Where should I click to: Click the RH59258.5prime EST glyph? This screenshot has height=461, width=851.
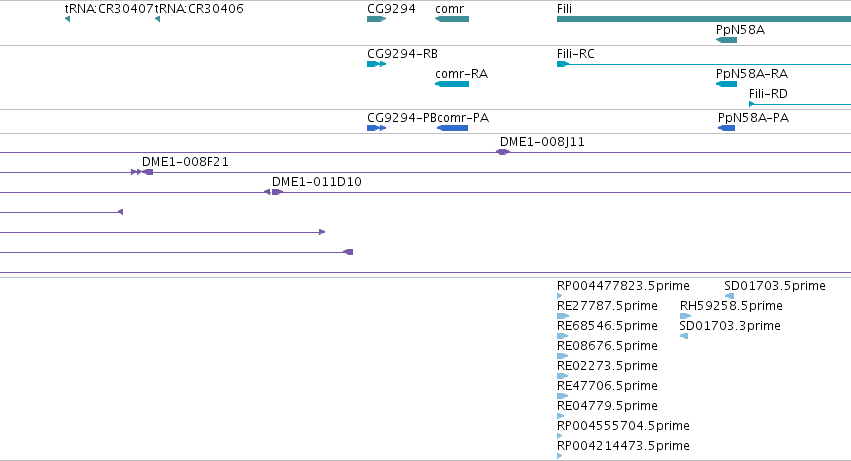pos(685,316)
